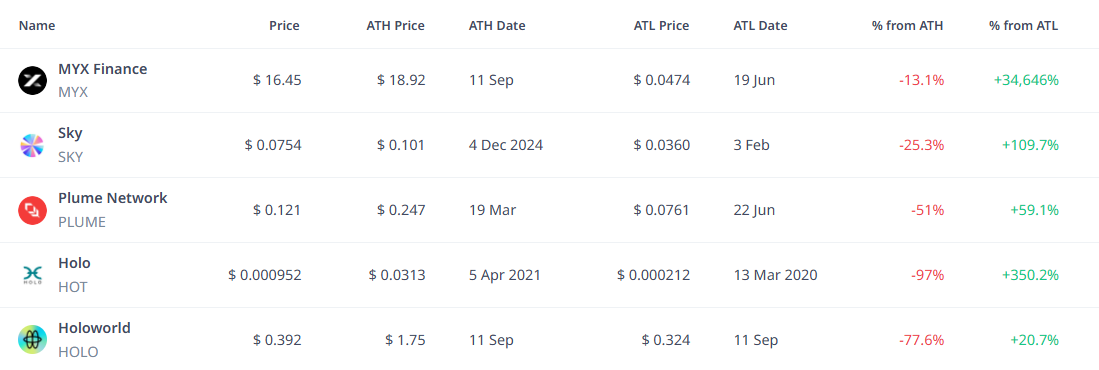The height and width of the screenshot is (370, 1099).
Task: Select MYX Finance's +34,646% value
Action: [1026, 81]
